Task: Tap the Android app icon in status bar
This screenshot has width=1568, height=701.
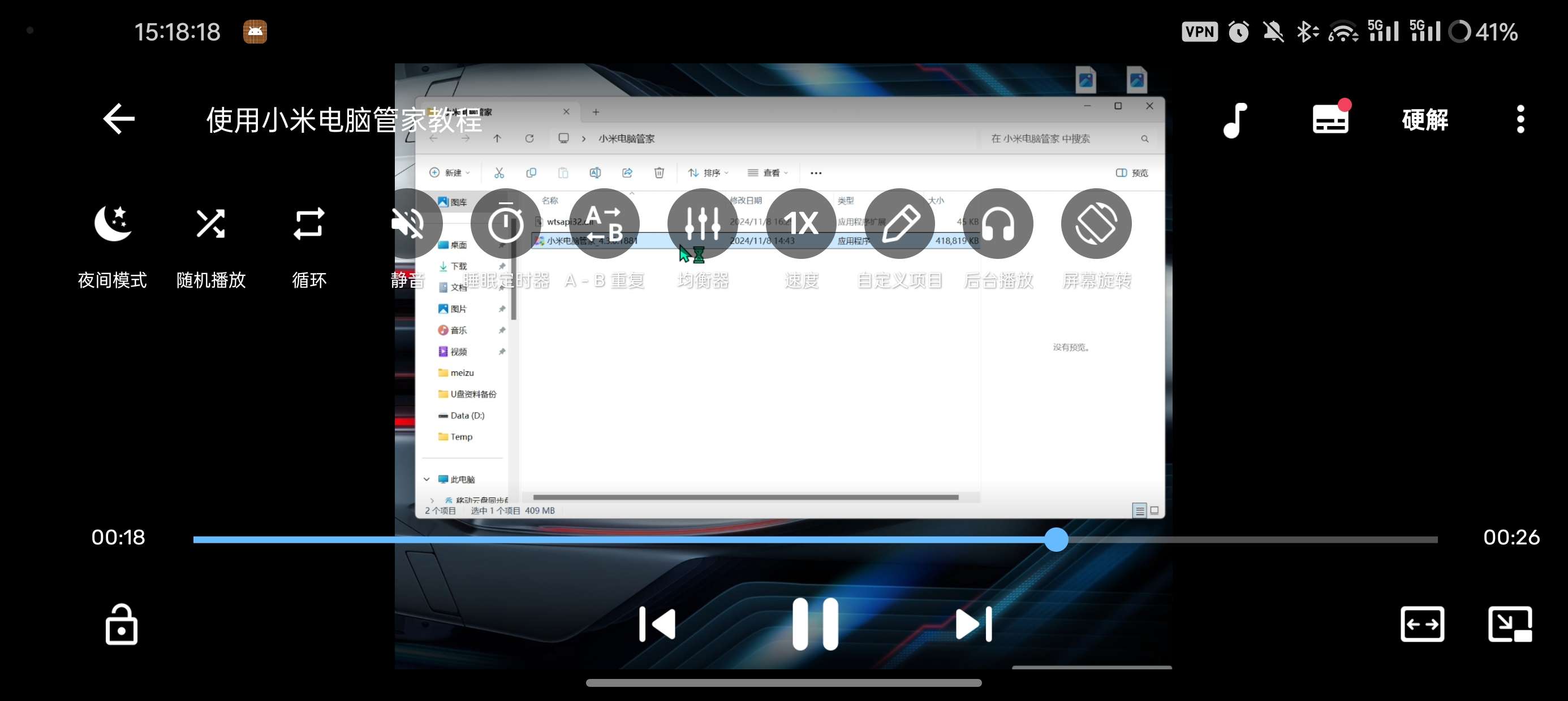Action: coord(255,32)
